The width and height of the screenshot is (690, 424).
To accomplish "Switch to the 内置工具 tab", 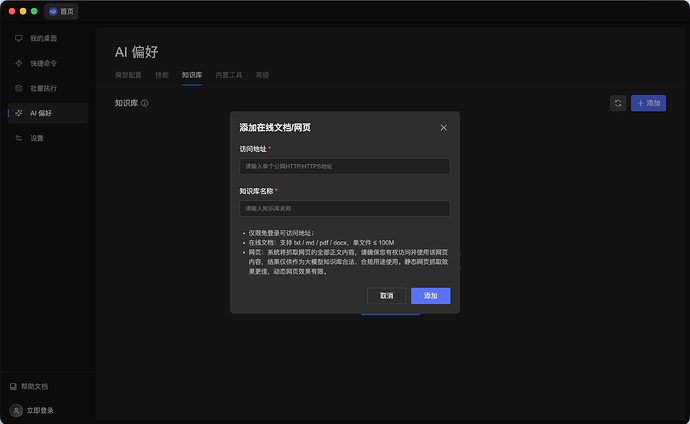I will pos(229,75).
